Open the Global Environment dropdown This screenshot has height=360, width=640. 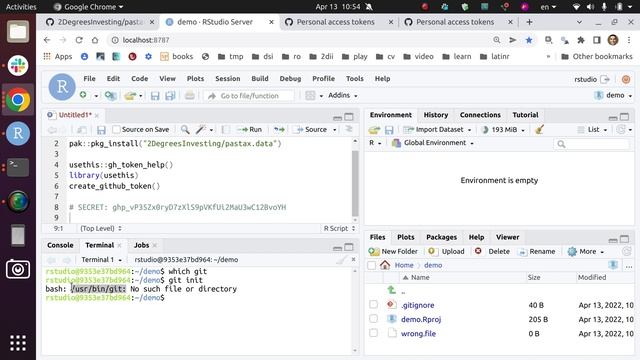coord(433,143)
